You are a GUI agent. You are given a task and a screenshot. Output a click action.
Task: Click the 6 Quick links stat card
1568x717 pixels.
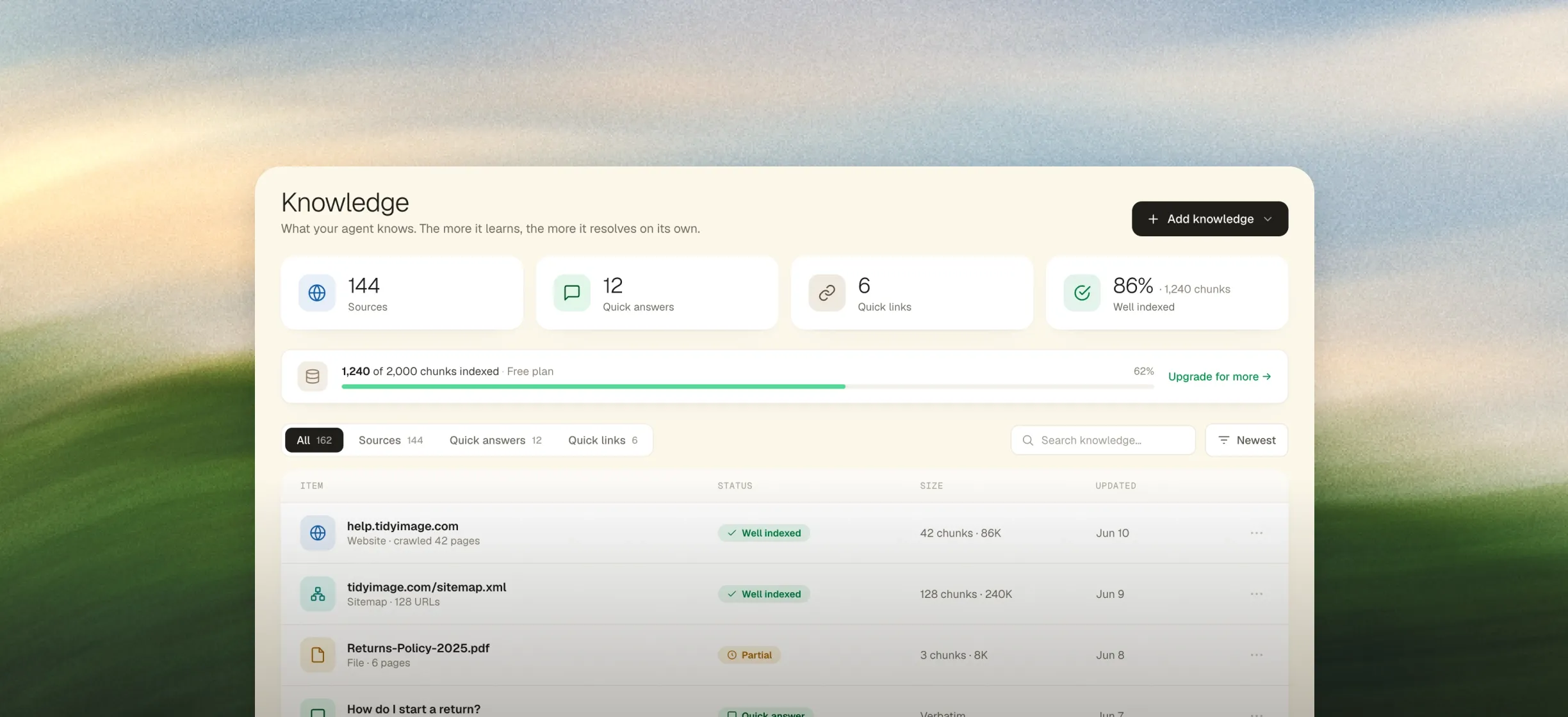912,293
